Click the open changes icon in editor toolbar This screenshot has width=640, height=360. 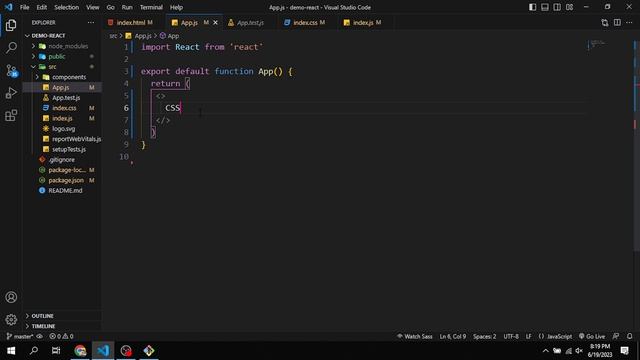click(x=604, y=22)
